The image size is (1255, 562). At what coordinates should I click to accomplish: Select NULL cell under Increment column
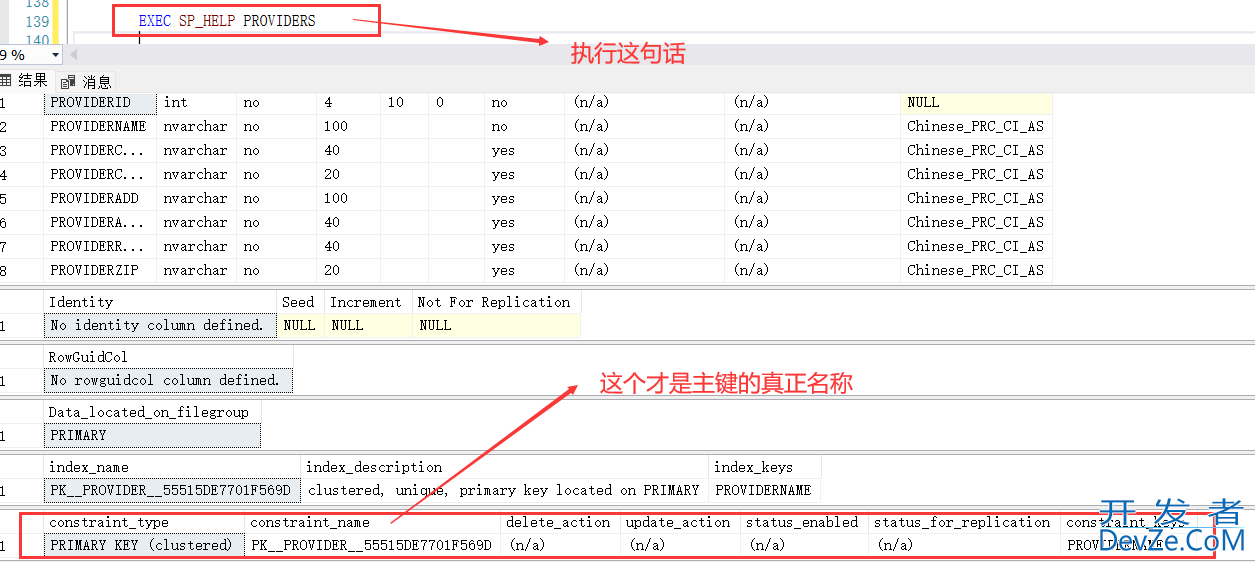pyautogui.click(x=368, y=325)
